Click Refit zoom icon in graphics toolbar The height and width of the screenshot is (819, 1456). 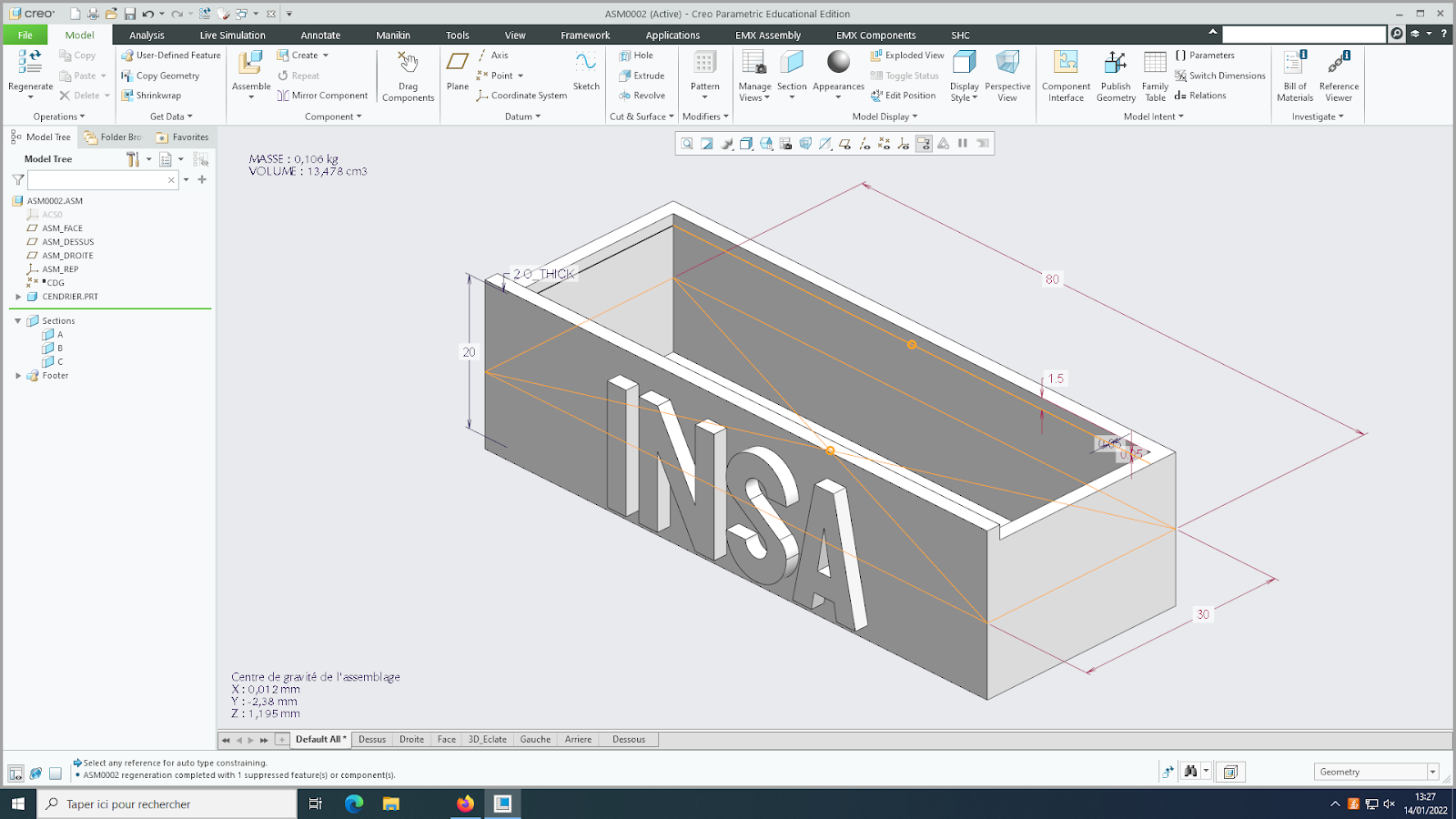click(x=687, y=144)
